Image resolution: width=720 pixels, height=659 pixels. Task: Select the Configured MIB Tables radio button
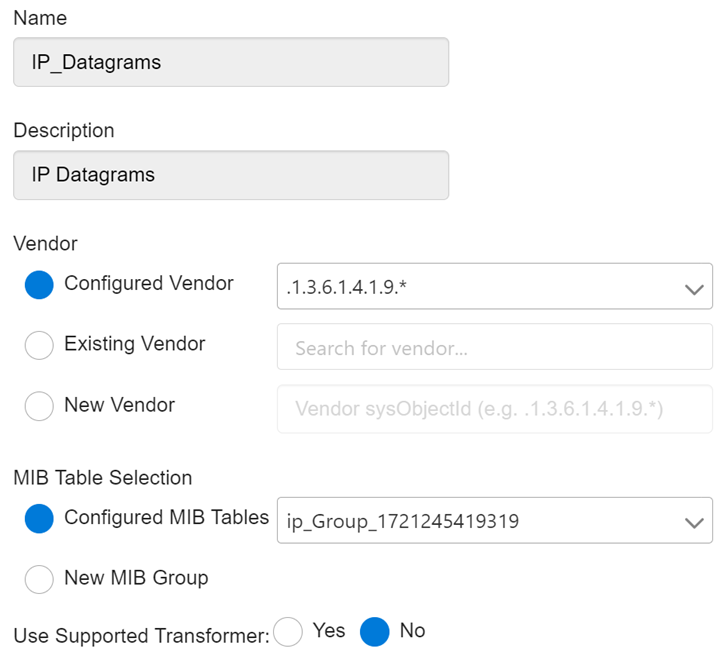39,519
